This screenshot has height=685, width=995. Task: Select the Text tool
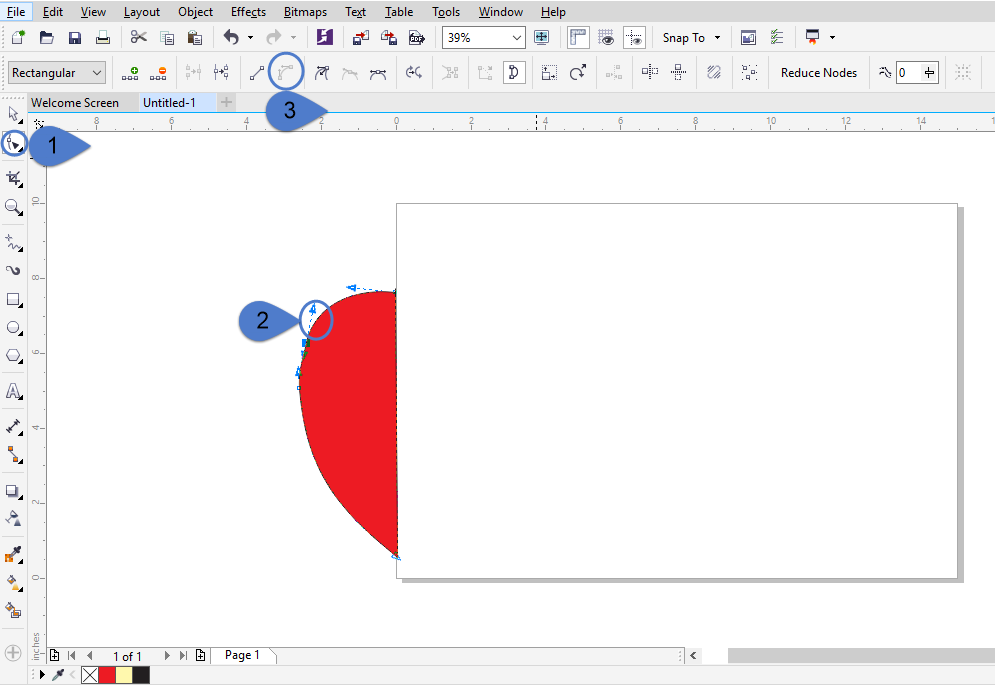pyautogui.click(x=13, y=390)
